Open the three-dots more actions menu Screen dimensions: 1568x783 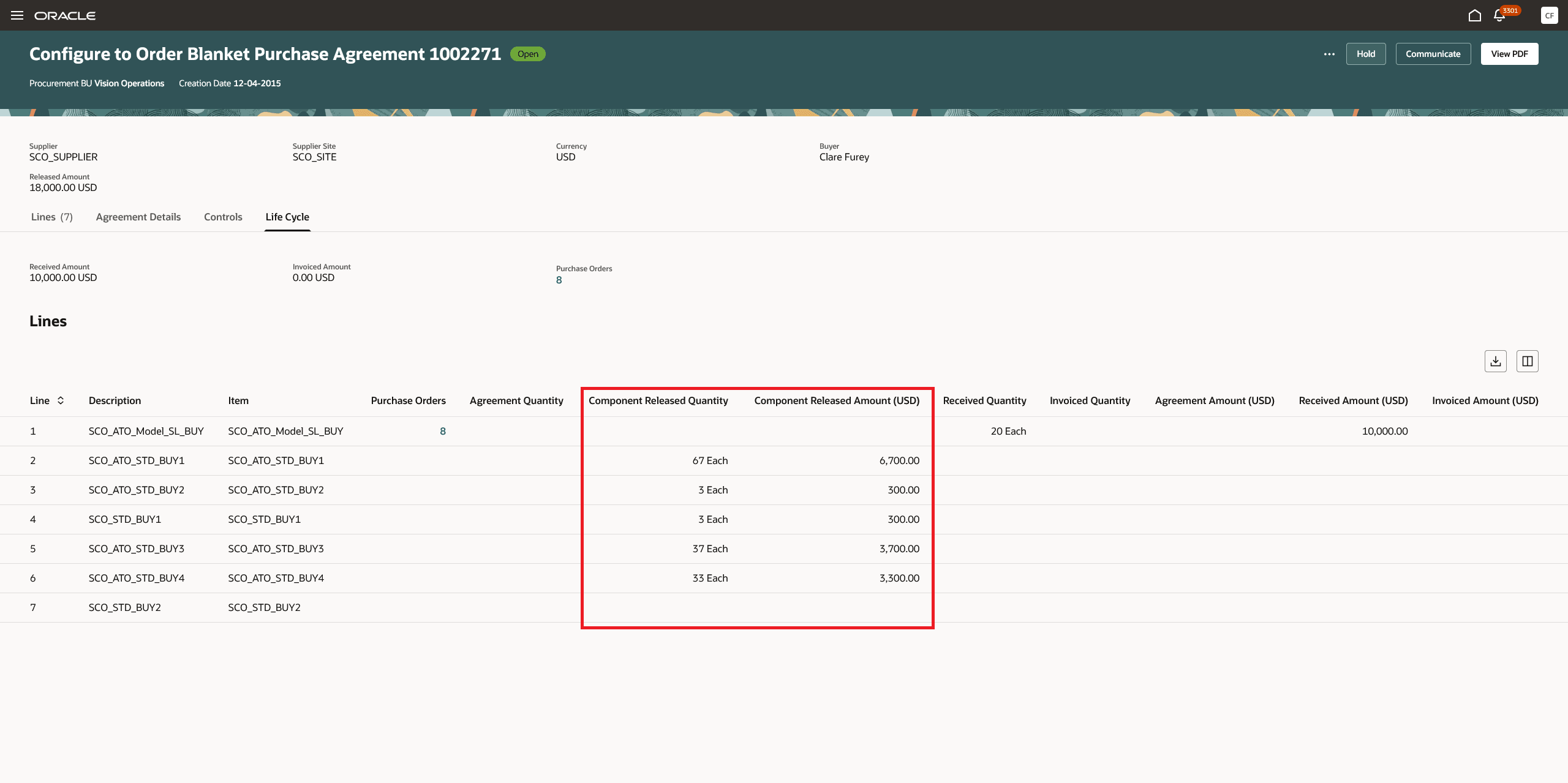(1329, 54)
